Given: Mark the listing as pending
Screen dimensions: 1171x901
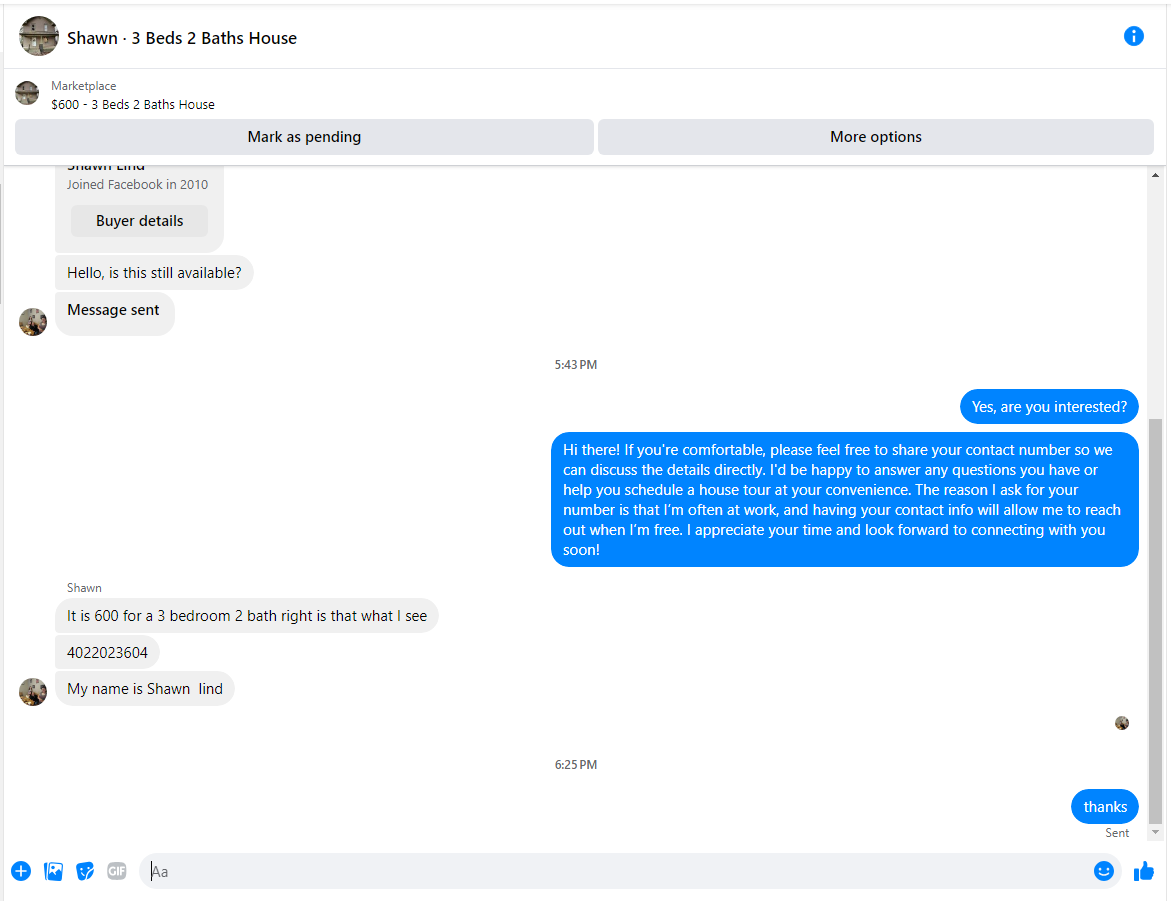Looking at the screenshot, I should click(x=304, y=137).
